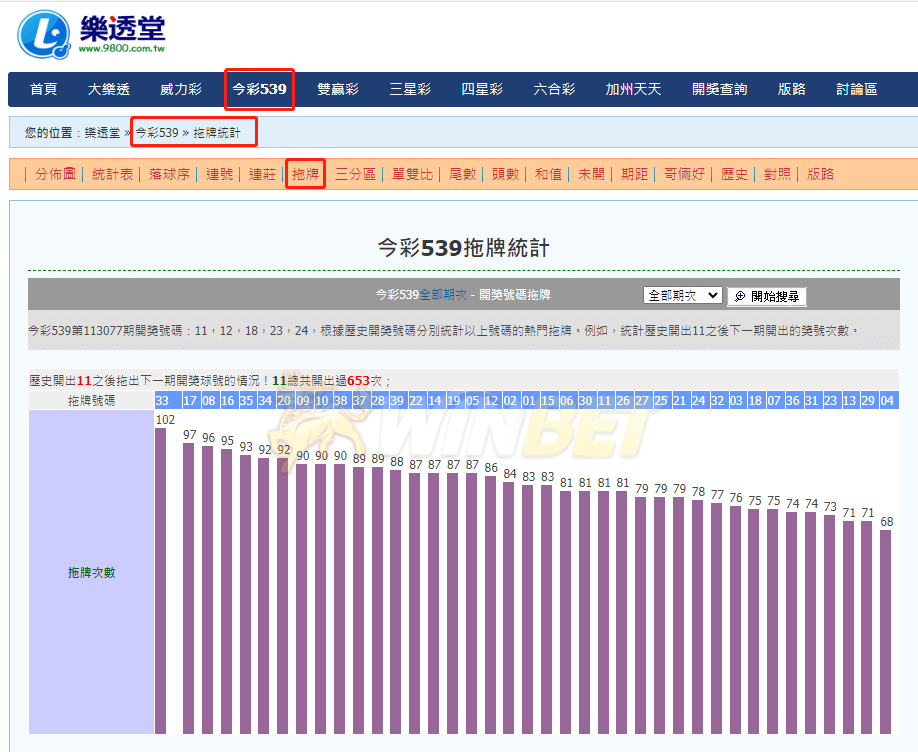Open the 首頁 menu item
This screenshot has height=752, width=918.
pyautogui.click(x=44, y=89)
